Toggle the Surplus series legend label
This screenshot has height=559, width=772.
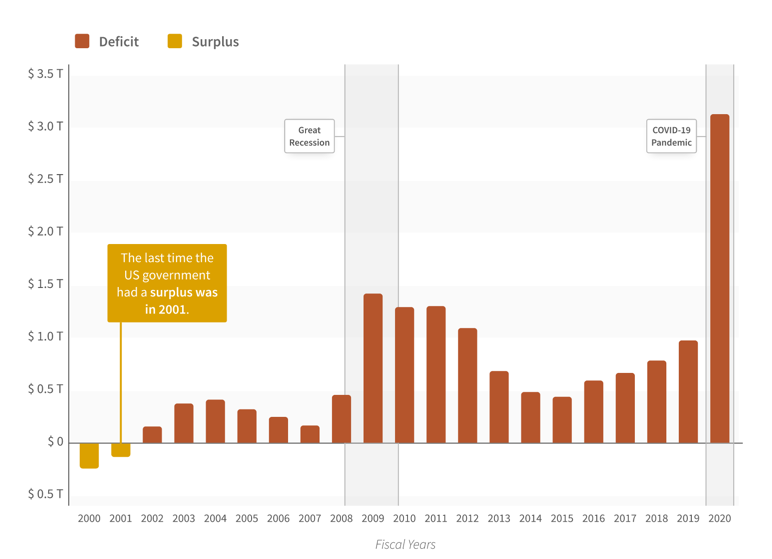click(215, 41)
